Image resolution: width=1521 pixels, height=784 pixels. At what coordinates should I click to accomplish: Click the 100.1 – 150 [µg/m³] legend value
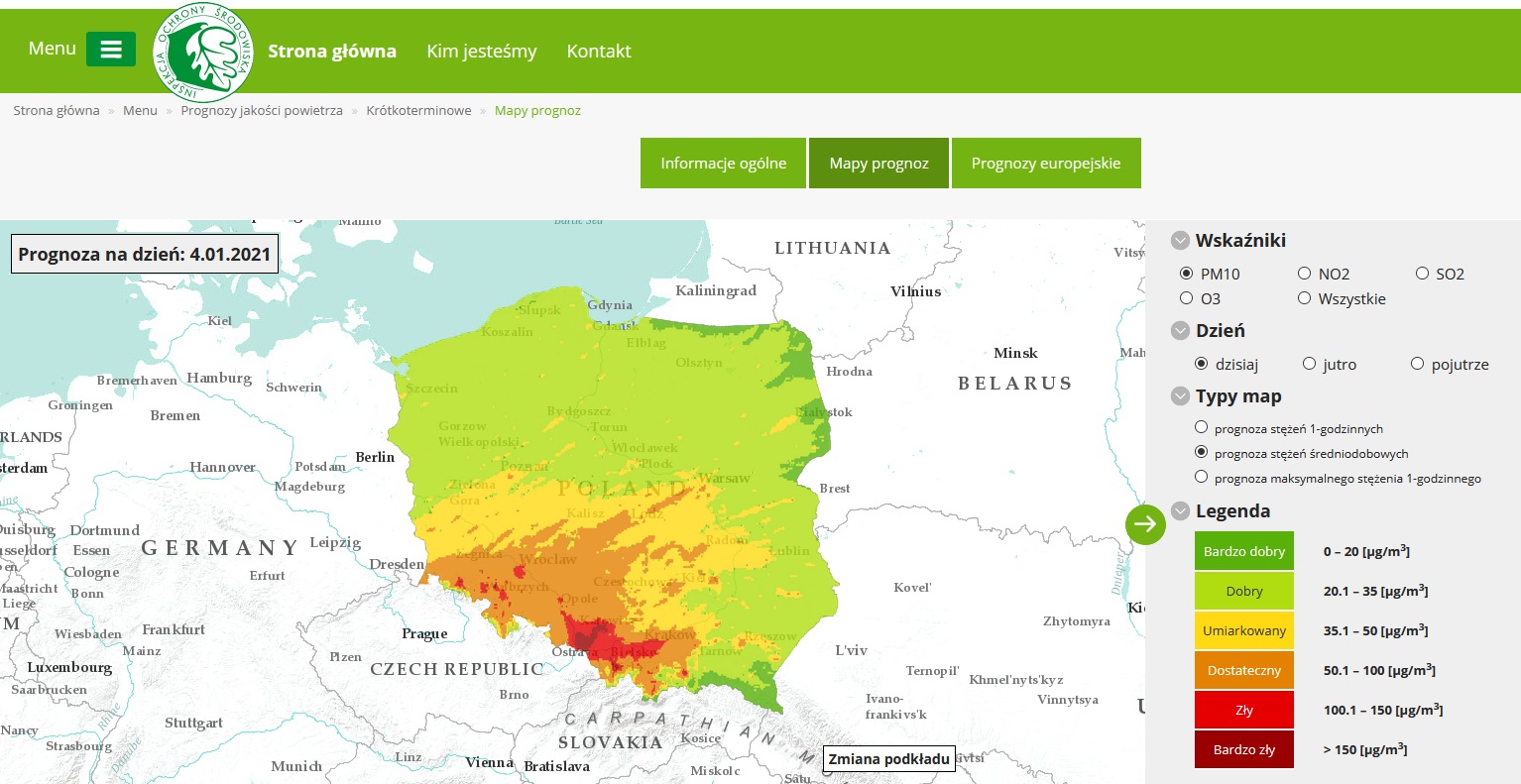point(1383,710)
